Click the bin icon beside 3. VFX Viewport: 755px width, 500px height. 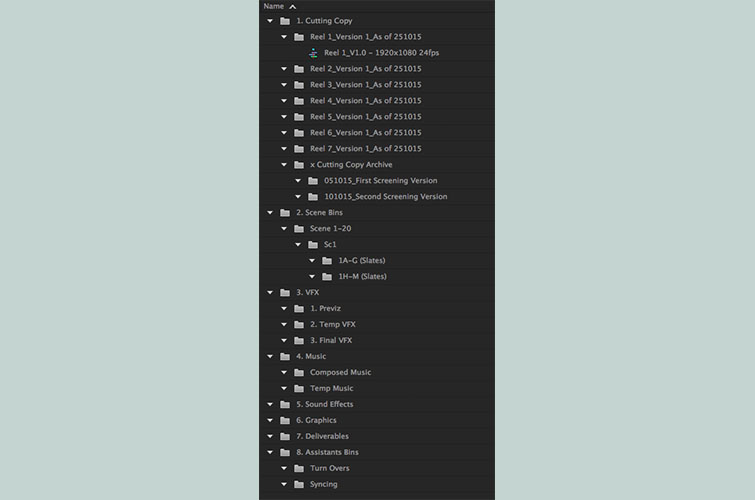click(x=285, y=293)
